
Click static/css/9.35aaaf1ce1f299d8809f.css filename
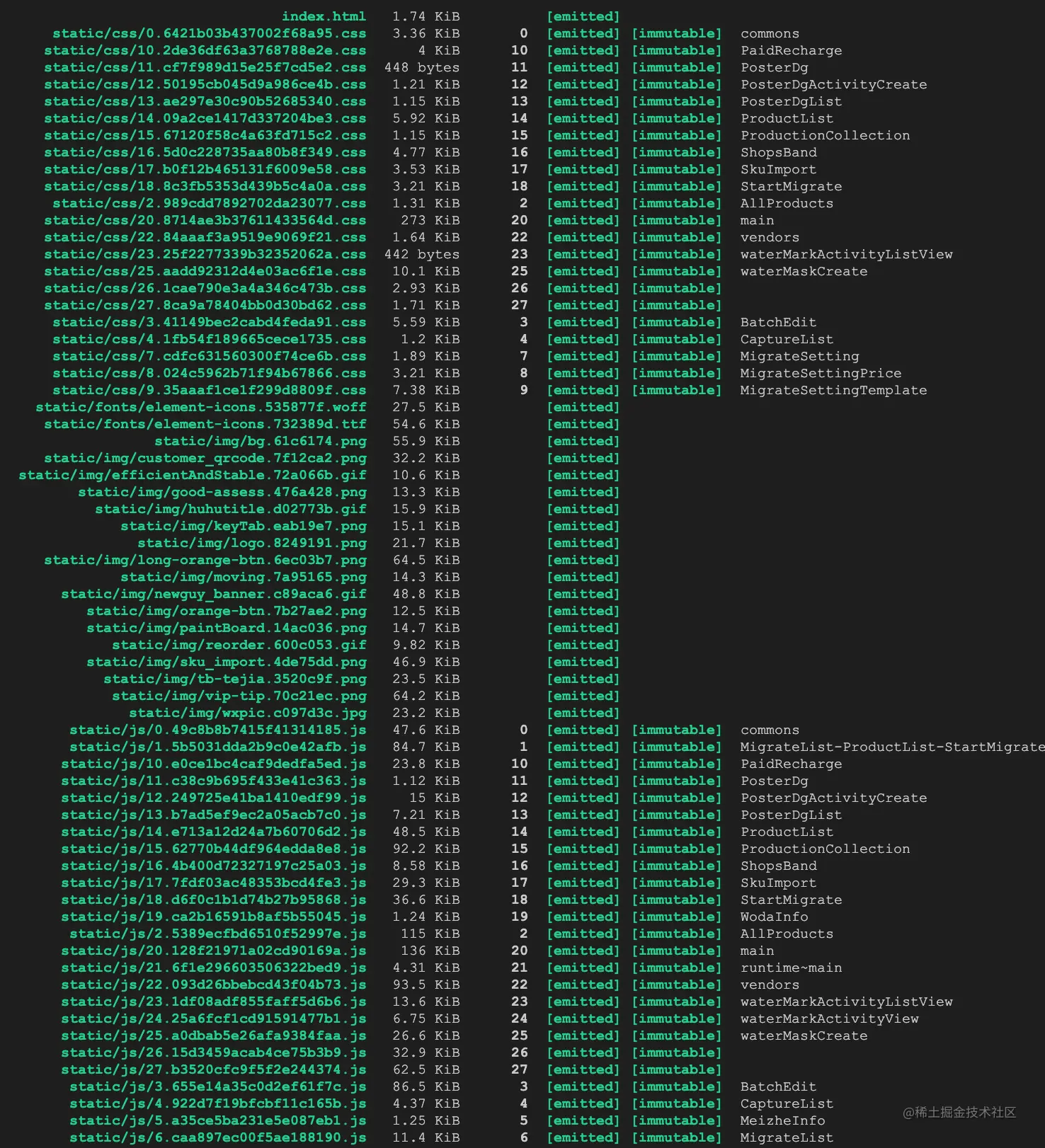point(210,390)
